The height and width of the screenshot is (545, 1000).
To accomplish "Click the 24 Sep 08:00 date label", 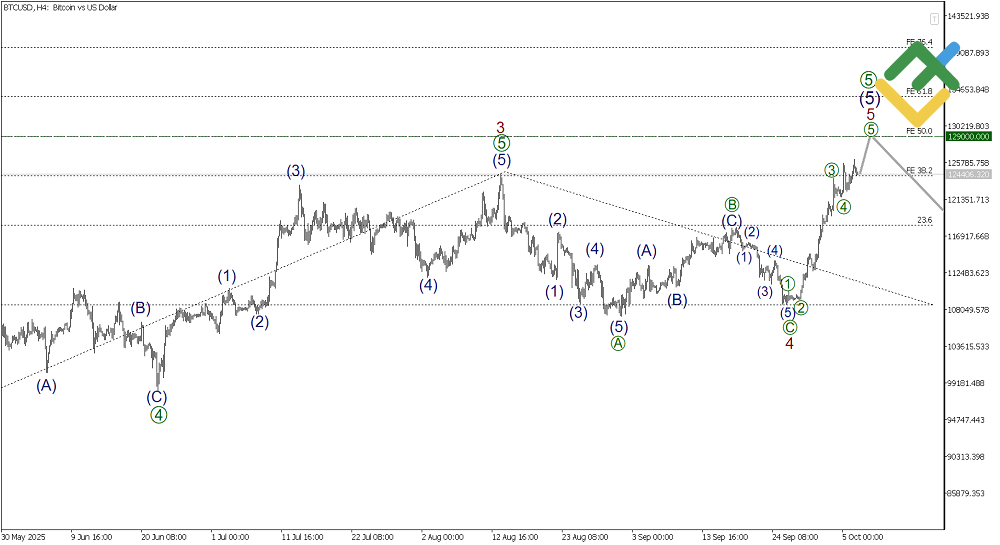I will [x=795, y=537].
